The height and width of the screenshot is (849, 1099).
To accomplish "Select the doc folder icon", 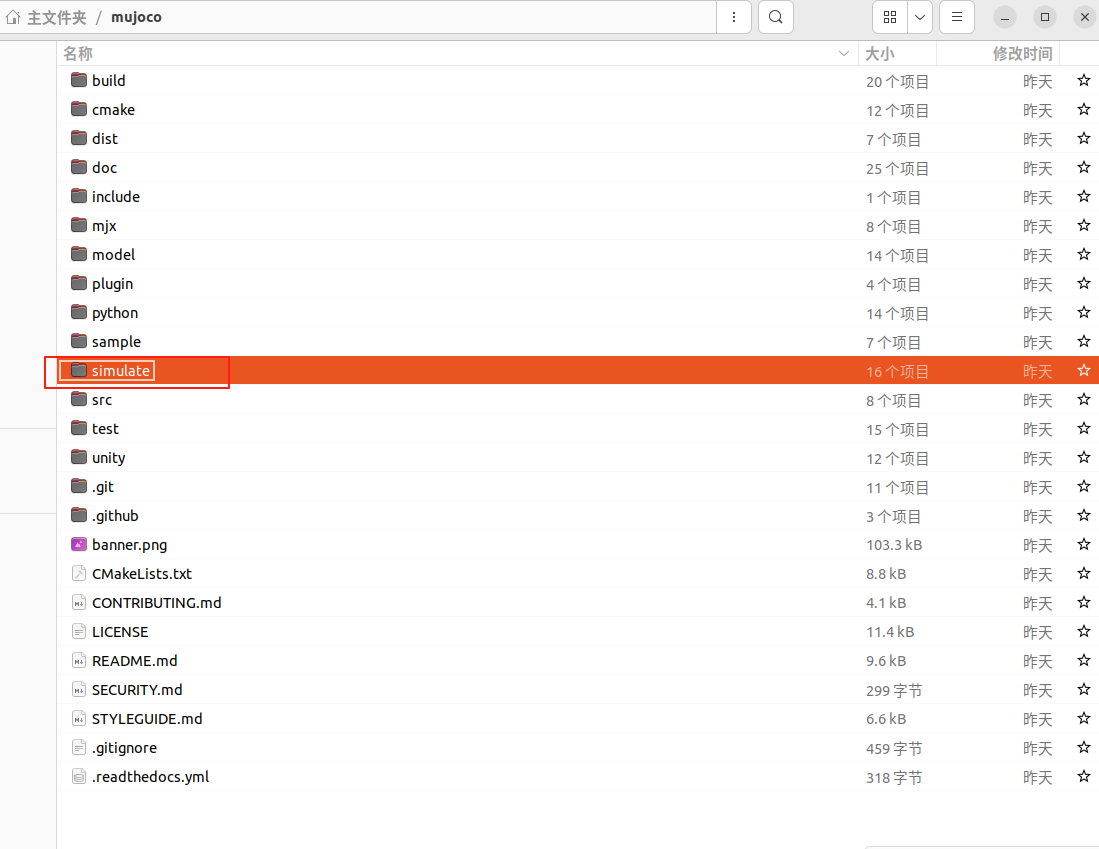I will tap(79, 167).
